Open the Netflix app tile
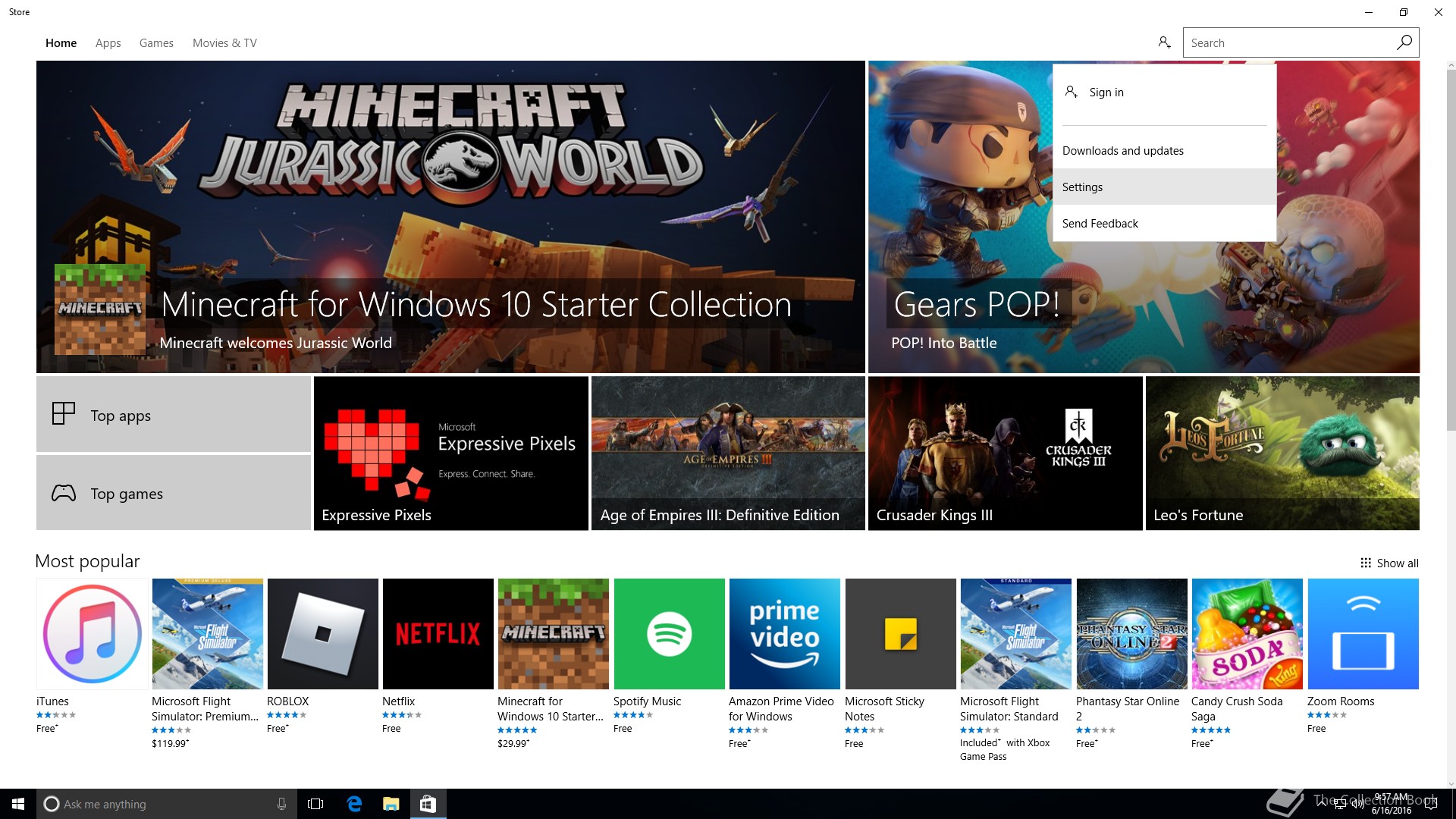The width and height of the screenshot is (1456, 819). click(438, 634)
